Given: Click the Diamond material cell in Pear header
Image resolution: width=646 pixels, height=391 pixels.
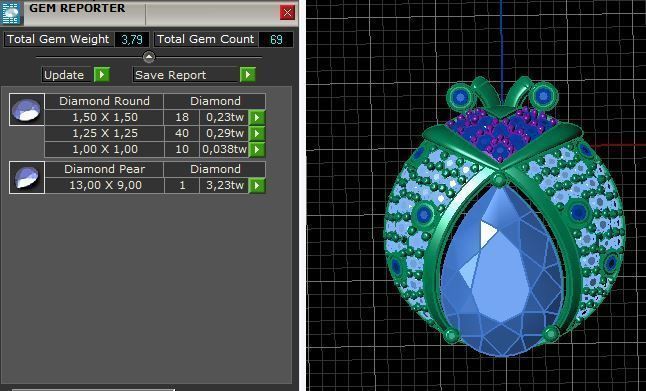Looking at the screenshot, I should [215, 169].
